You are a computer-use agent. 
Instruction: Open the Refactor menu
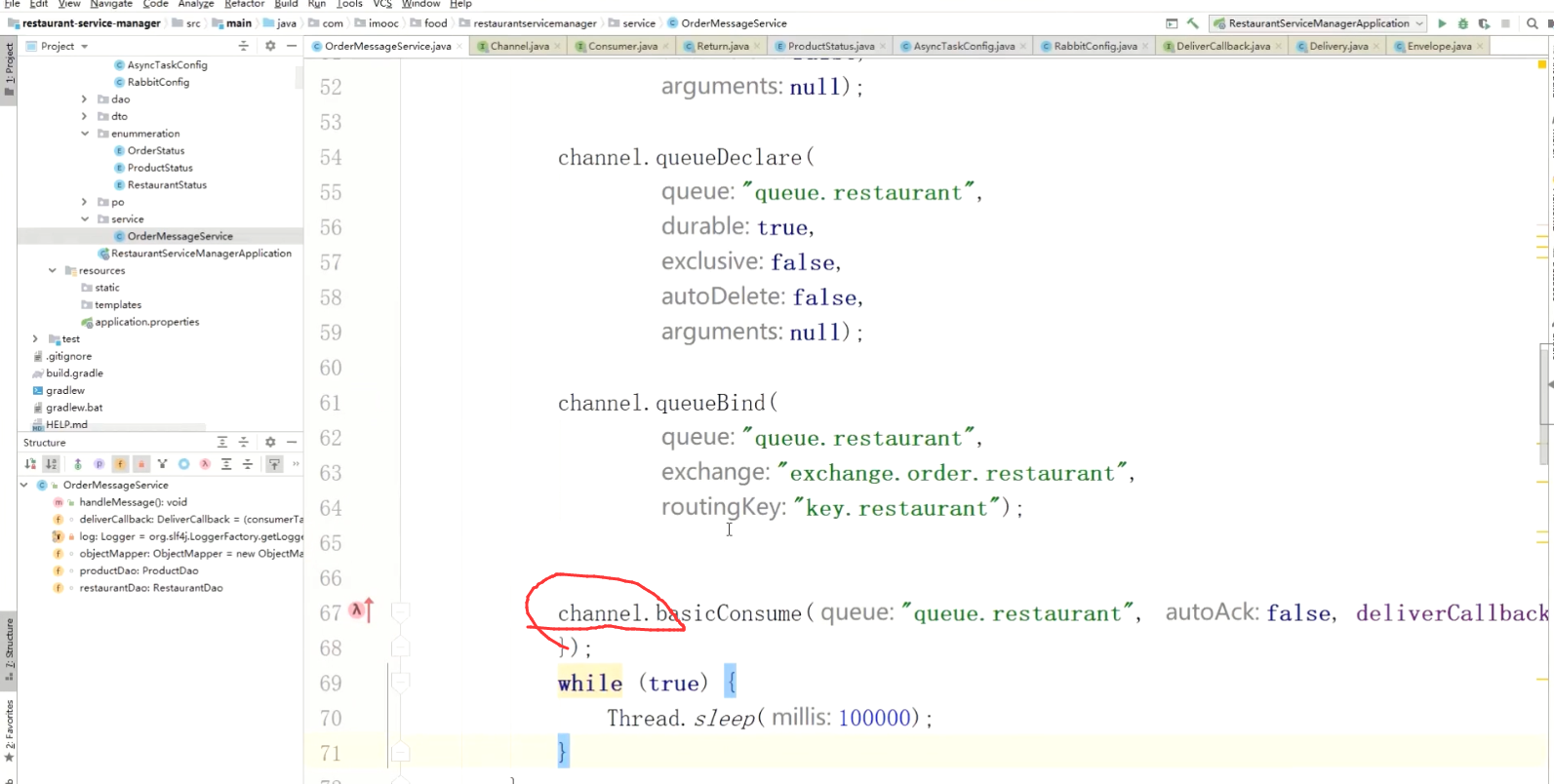pos(244,4)
